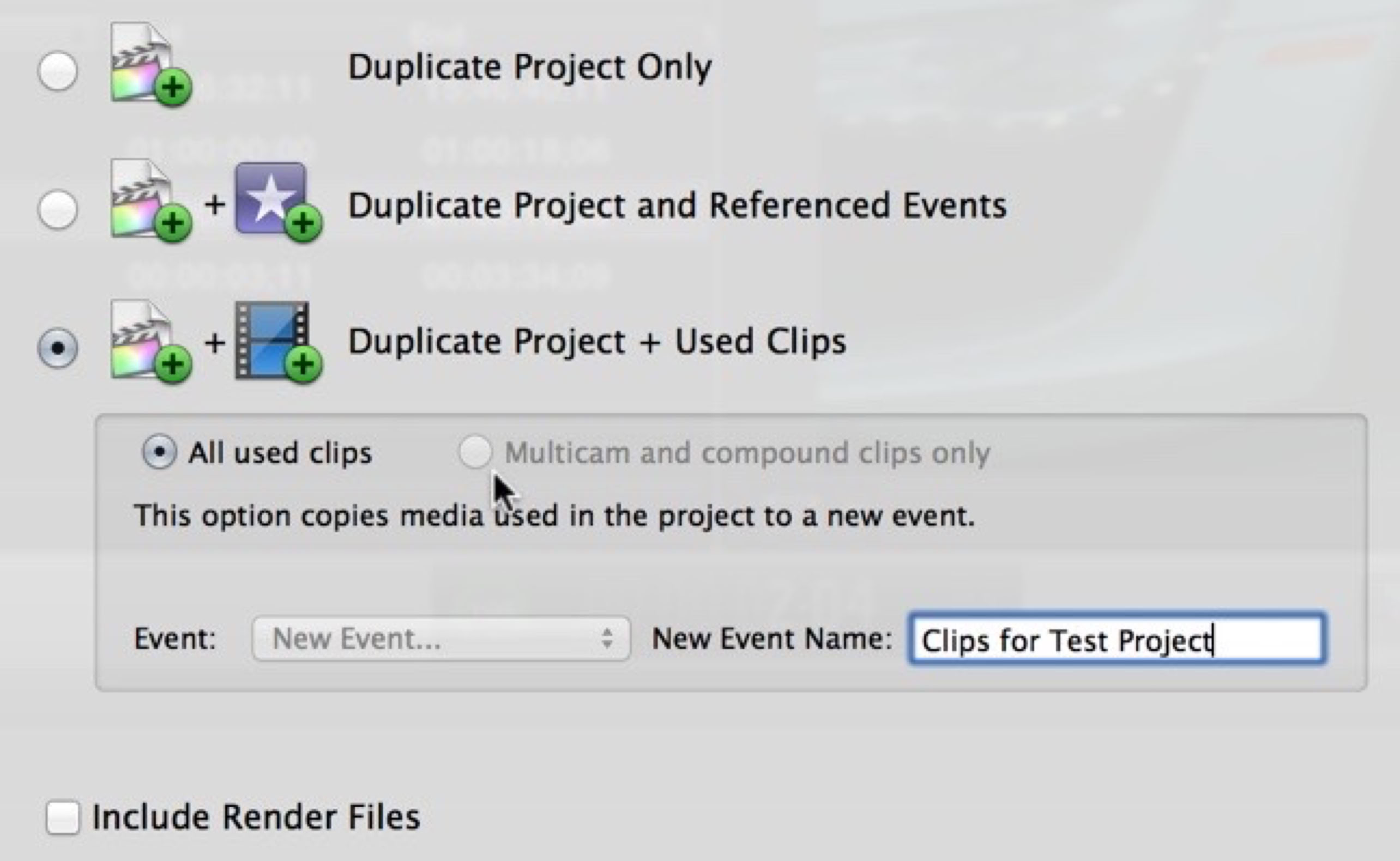Click up/down arrows on the Event popup
The image size is (1400, 861).
click(607, 639)
